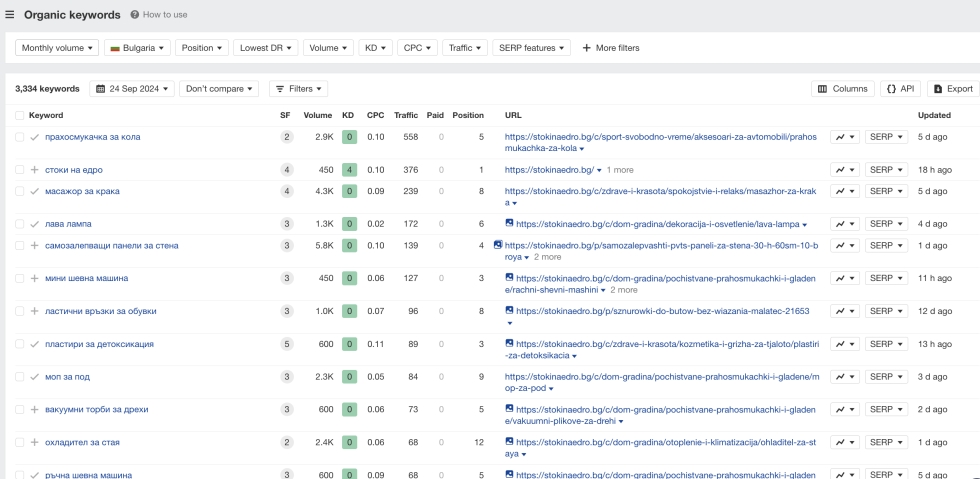Sort by the Volume column header
The image size is (980, 479).
317,115
